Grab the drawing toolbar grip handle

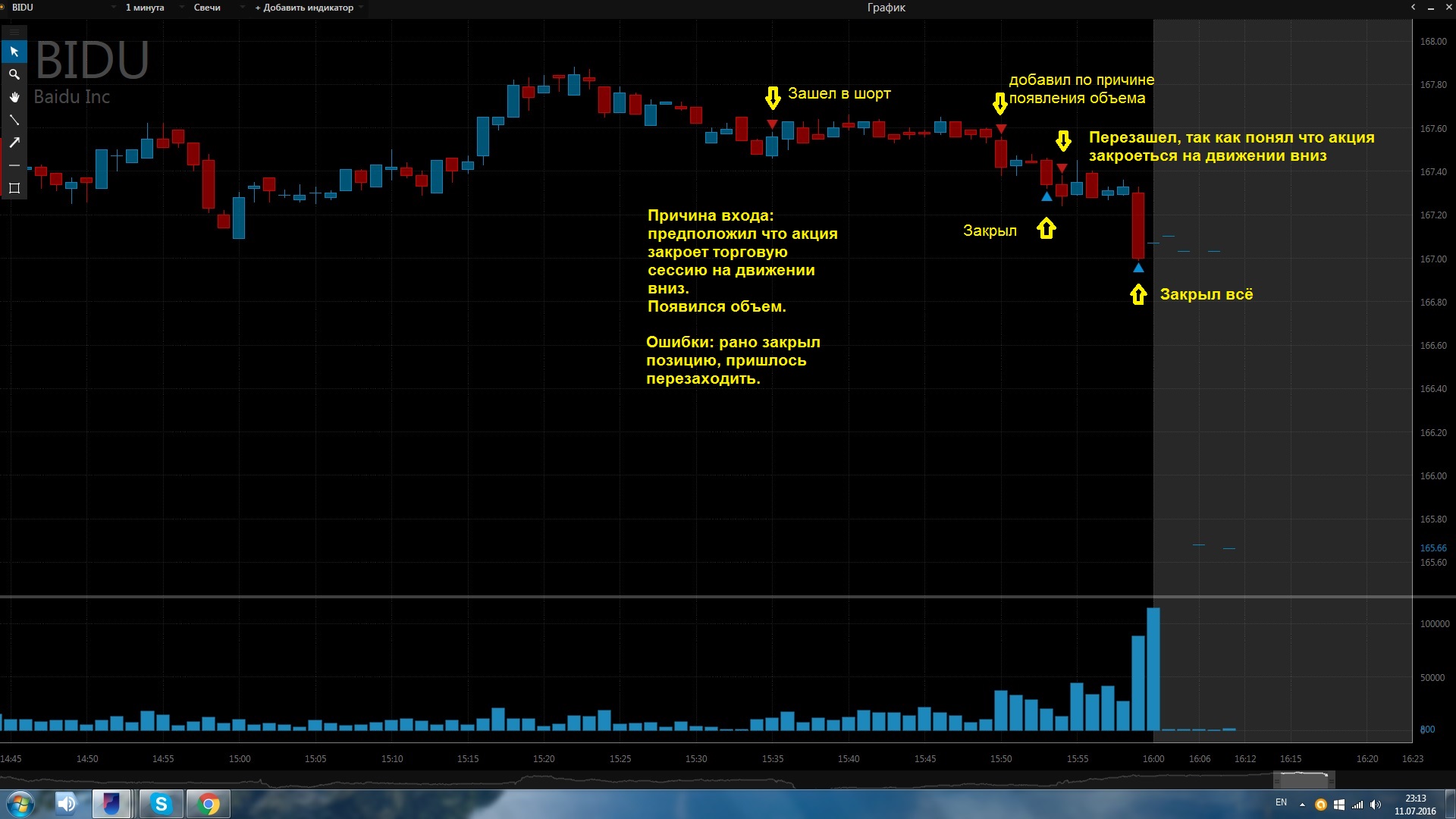click(14, 32)
